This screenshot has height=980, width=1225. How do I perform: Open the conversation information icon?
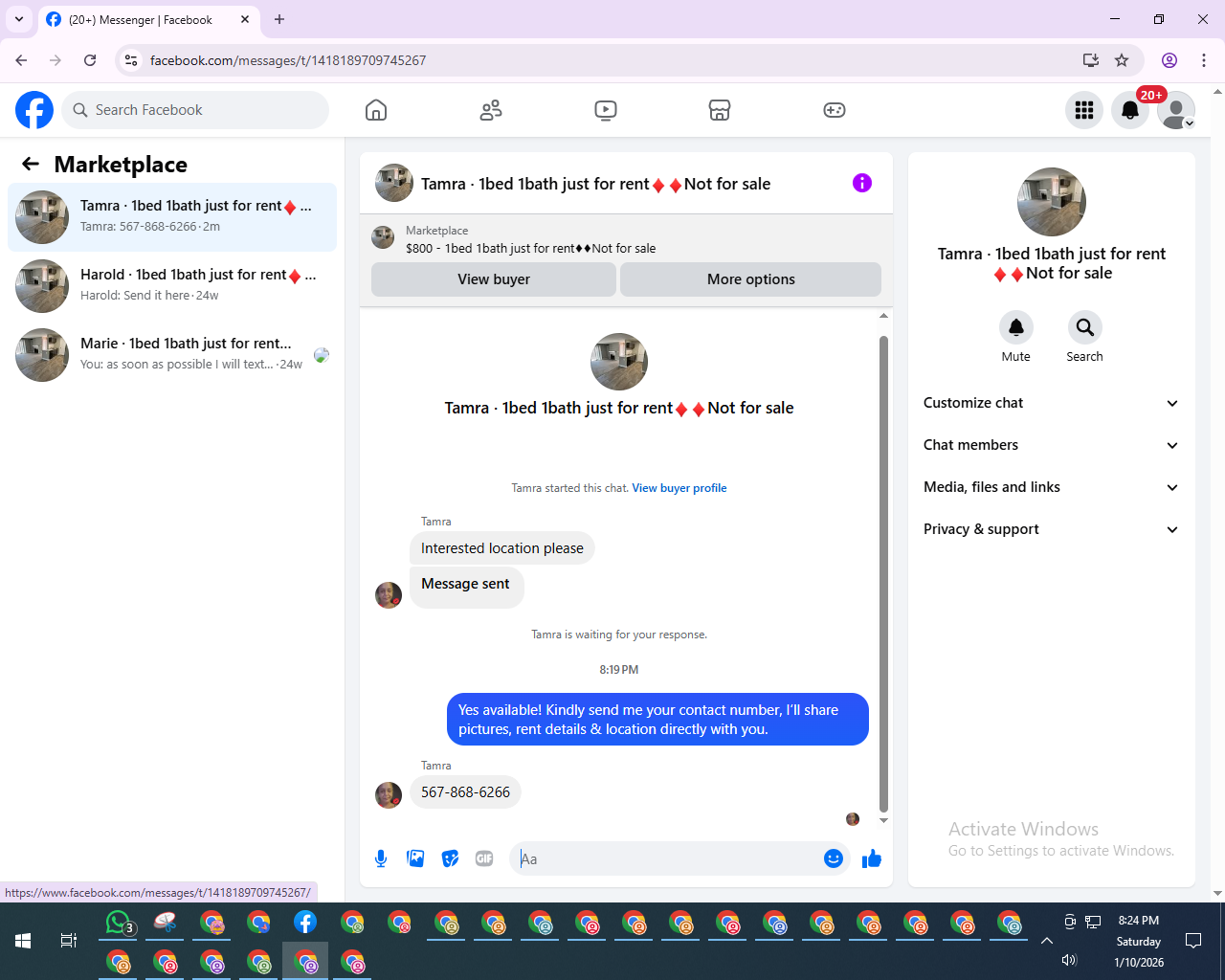pyautogui.click(x=862, y=183)
